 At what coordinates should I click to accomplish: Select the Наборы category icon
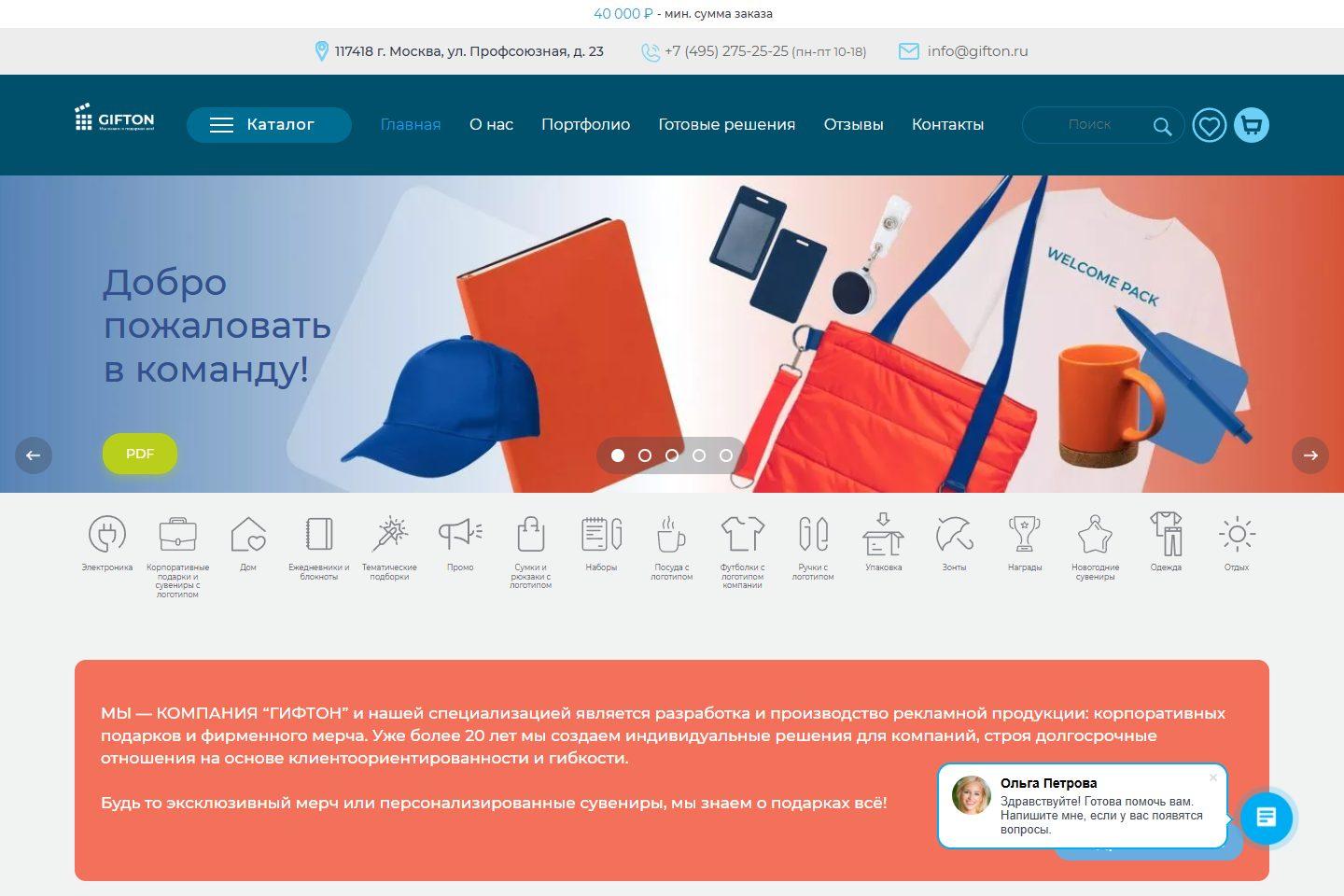coord(601,535)
